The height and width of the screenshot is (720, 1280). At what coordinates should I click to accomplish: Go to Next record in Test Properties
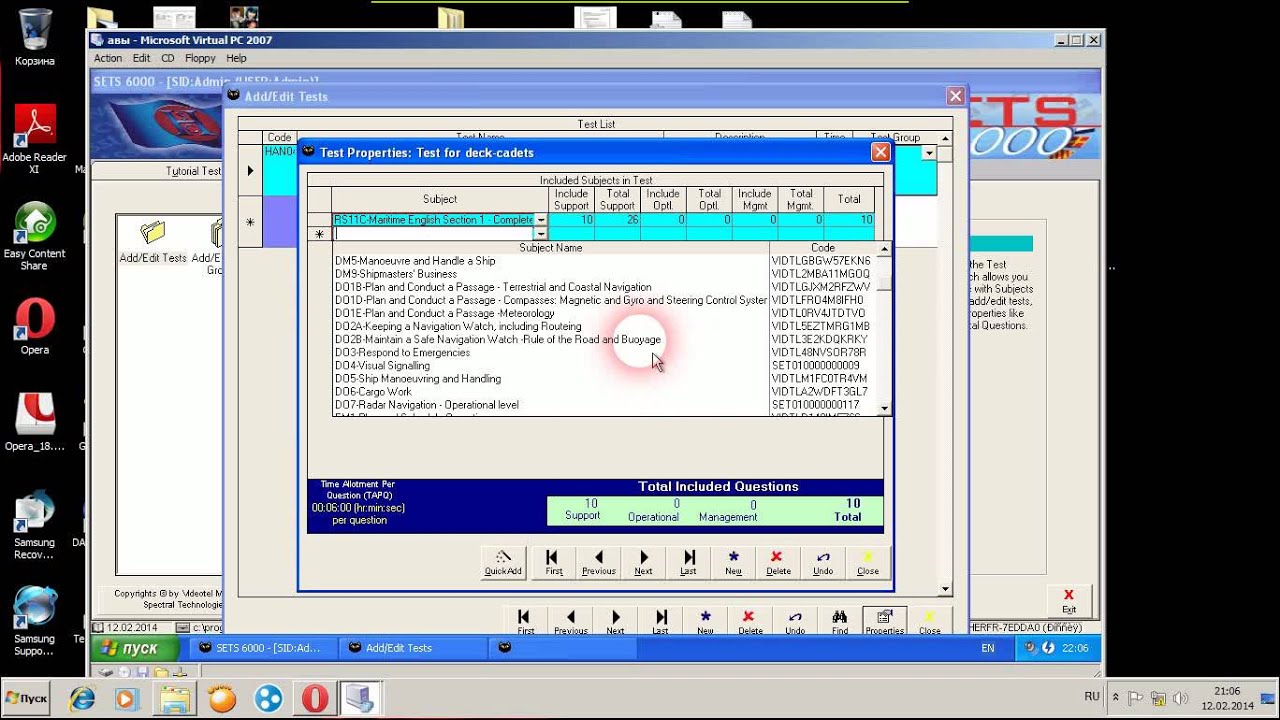coord(643,562)
